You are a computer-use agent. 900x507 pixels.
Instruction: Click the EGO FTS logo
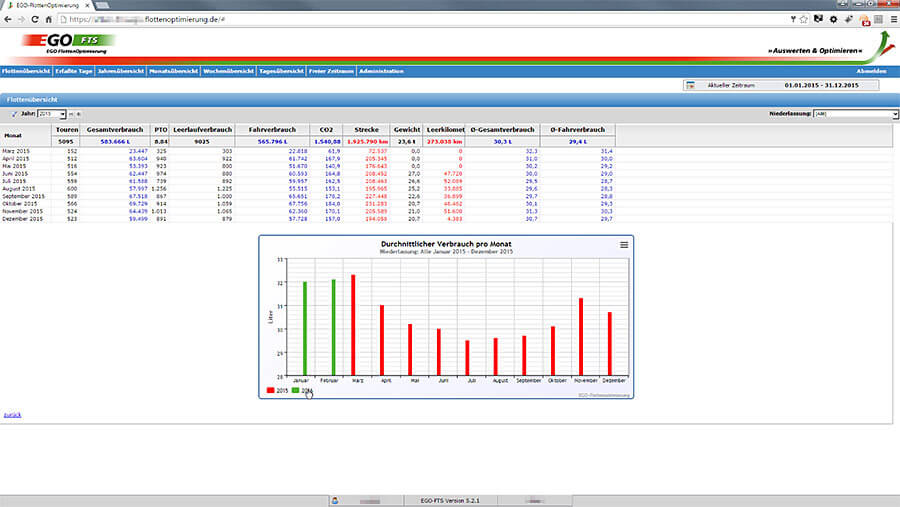pos(69,42)
